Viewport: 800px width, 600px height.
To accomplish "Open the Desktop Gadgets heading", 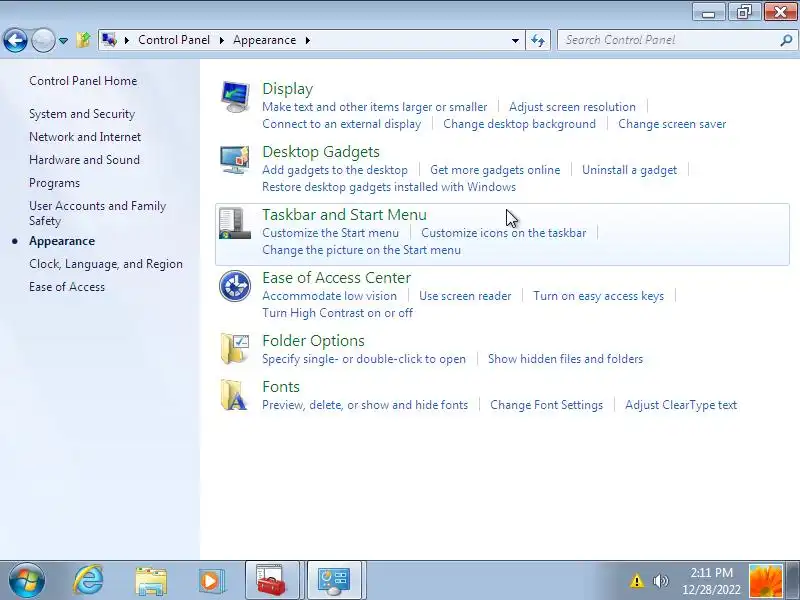I will pyautogui.click(x=321, y=152).
